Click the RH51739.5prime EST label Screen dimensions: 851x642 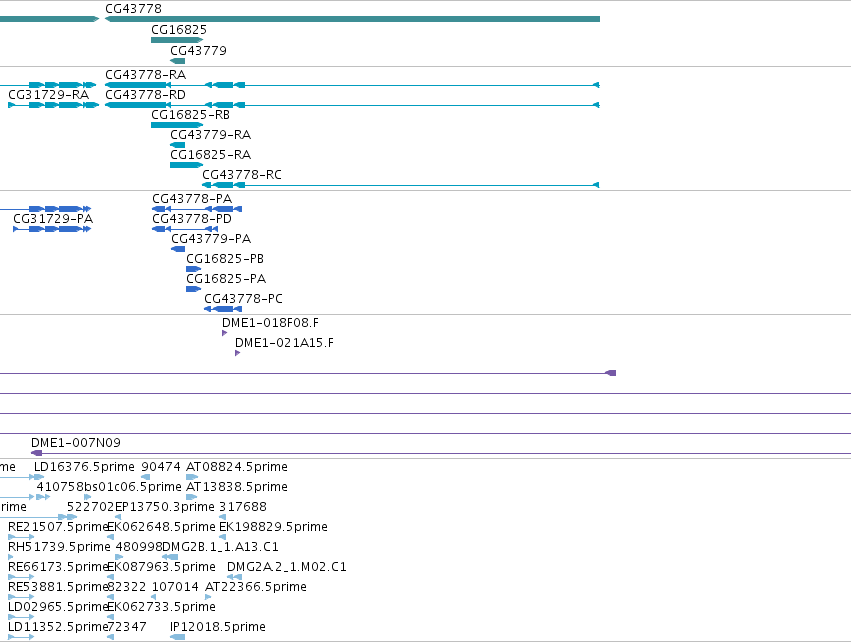(x=59, y=547)
